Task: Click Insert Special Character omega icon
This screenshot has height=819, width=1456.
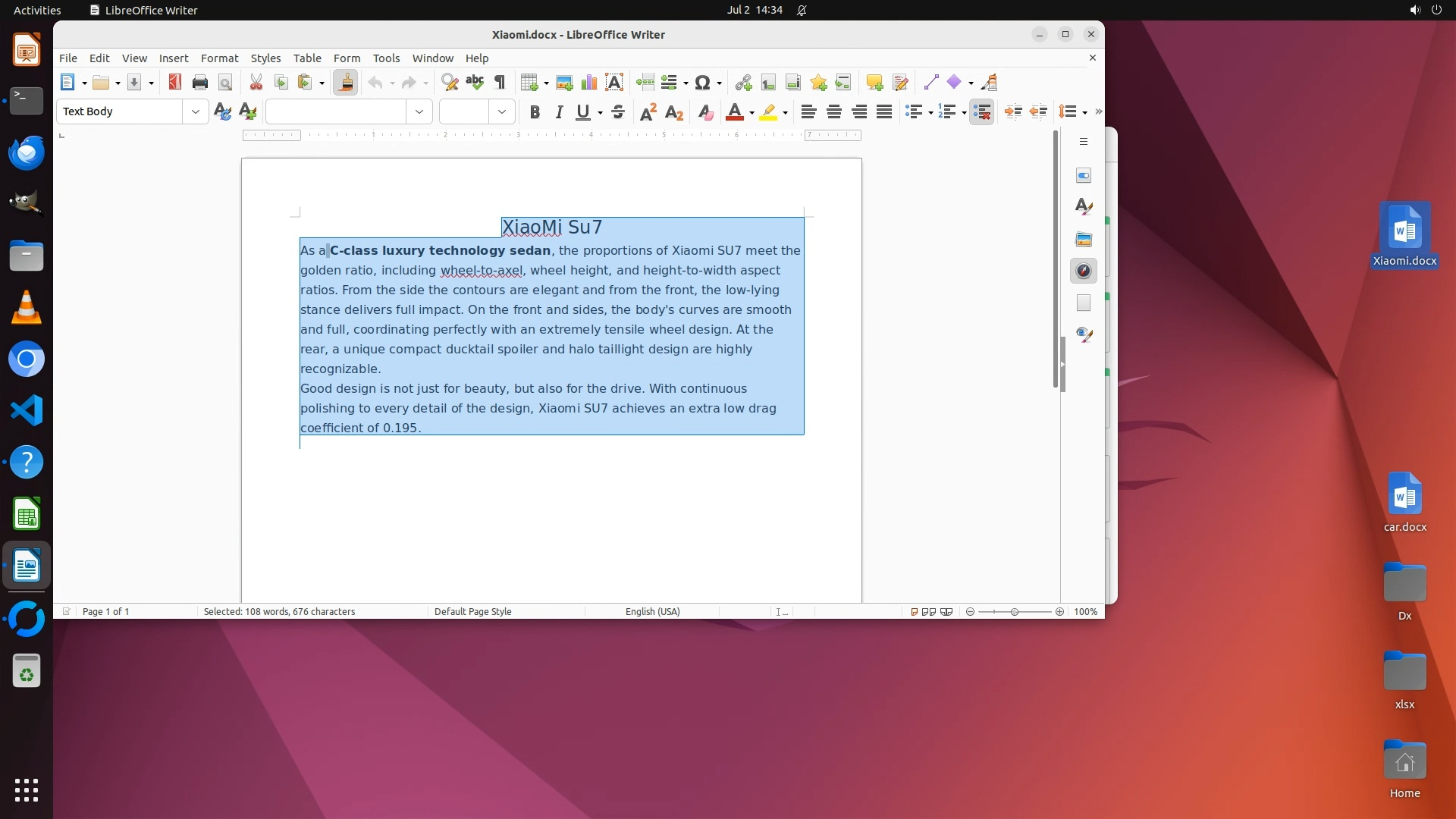Action: click(702, 83)
